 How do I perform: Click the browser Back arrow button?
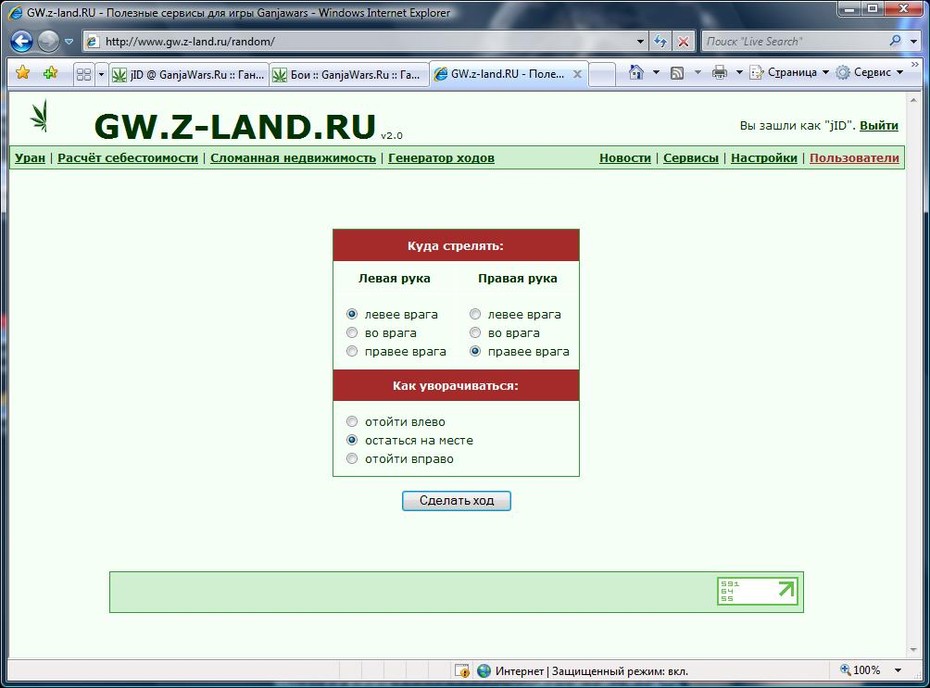22,41
